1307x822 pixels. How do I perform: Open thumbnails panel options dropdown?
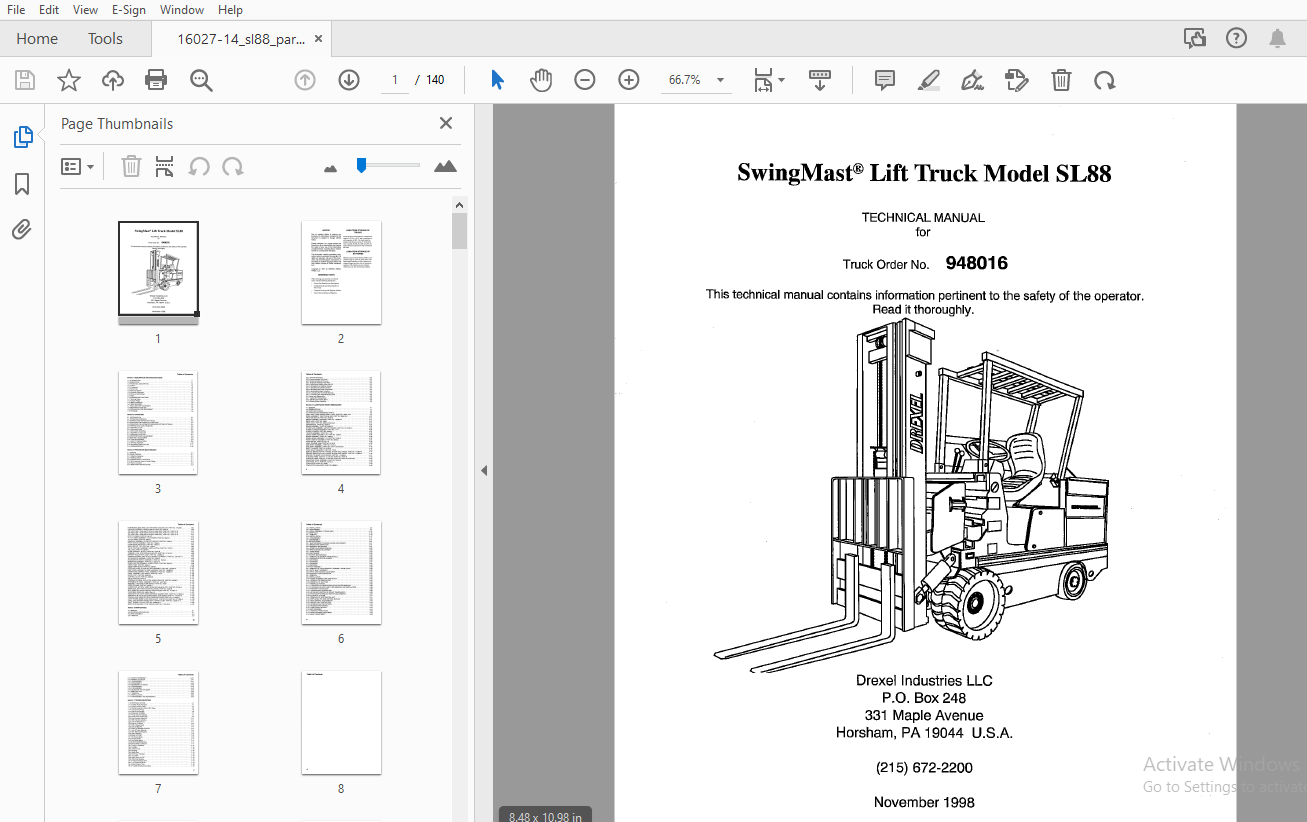78,166
